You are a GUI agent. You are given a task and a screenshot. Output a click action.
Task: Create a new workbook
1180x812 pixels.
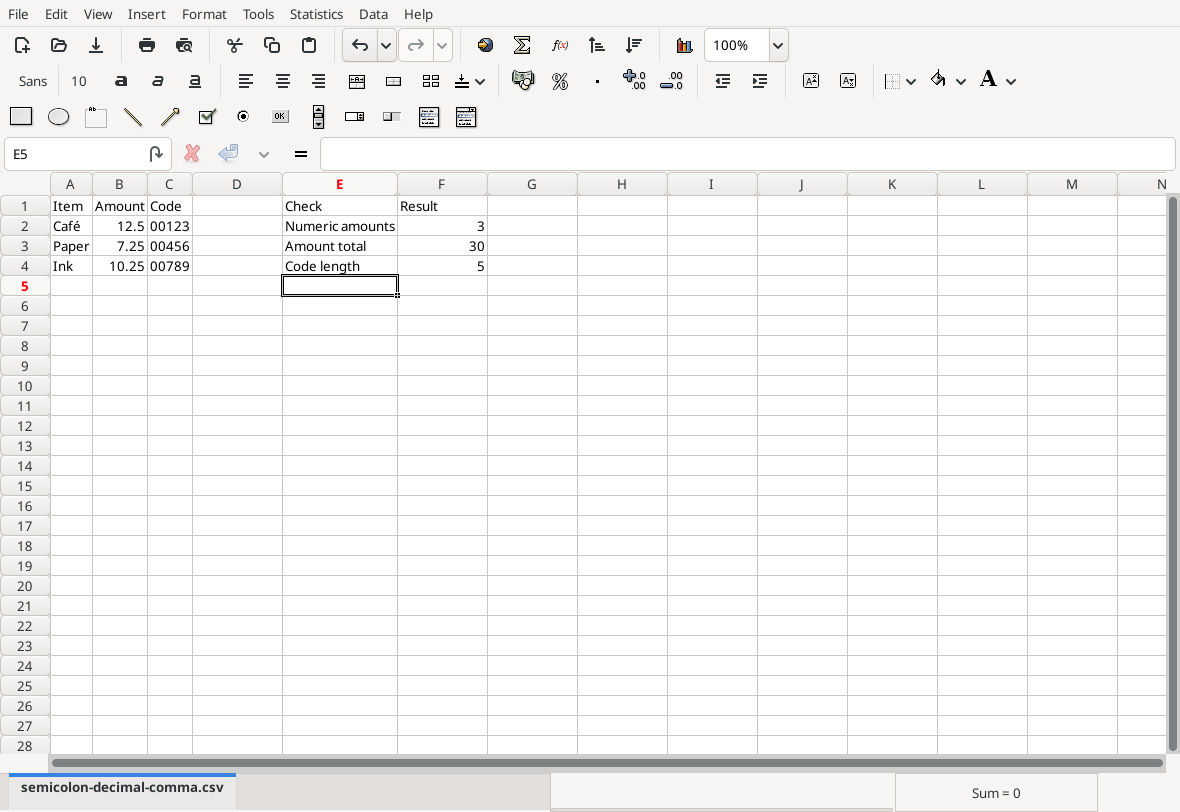tap(22, 45)
